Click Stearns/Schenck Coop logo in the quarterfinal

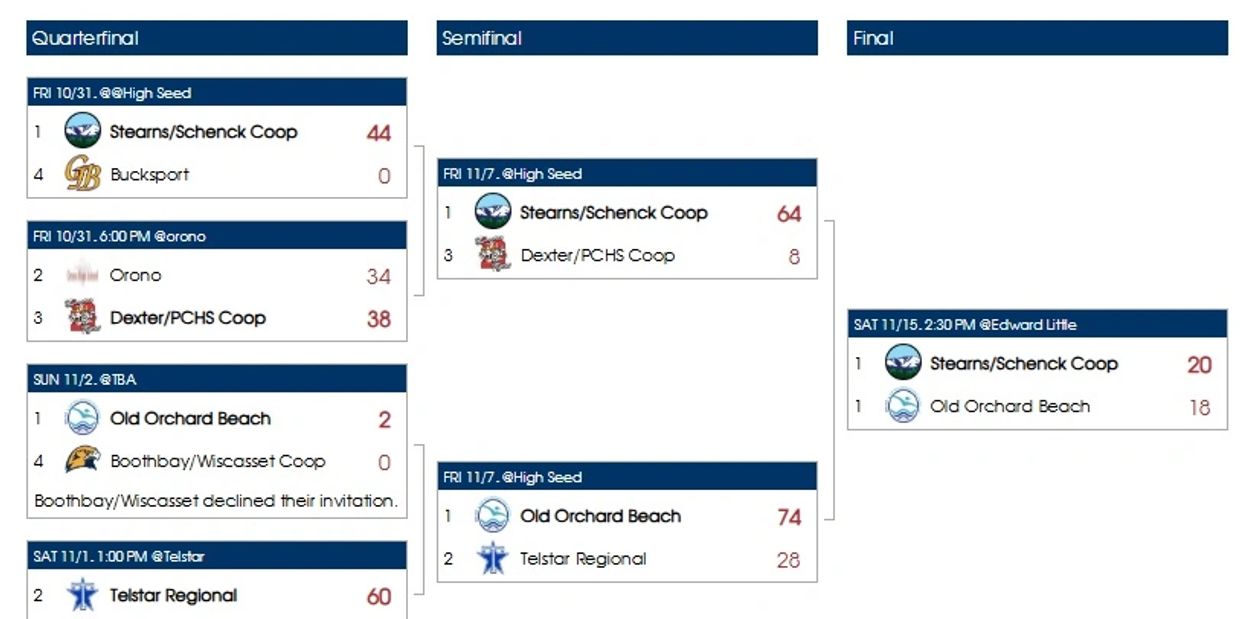point(83,131)
